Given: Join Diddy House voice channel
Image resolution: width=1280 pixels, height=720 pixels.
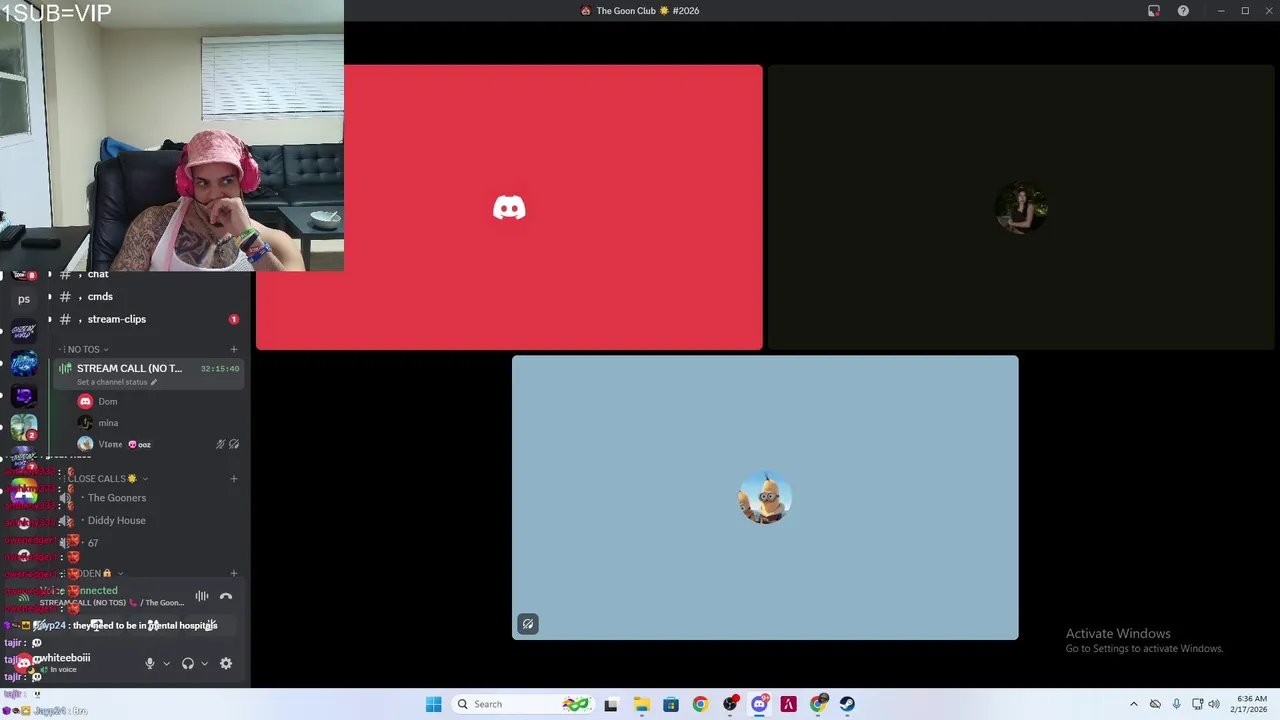Looking at the screenshot, I should click(x=148, y=520).
